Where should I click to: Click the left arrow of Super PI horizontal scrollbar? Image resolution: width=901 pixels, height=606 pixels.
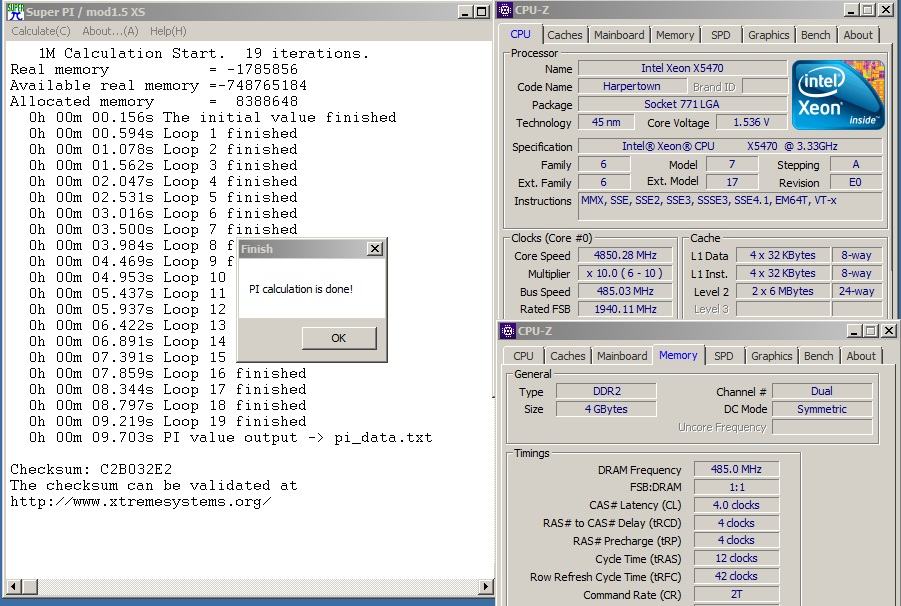(14, 586)
